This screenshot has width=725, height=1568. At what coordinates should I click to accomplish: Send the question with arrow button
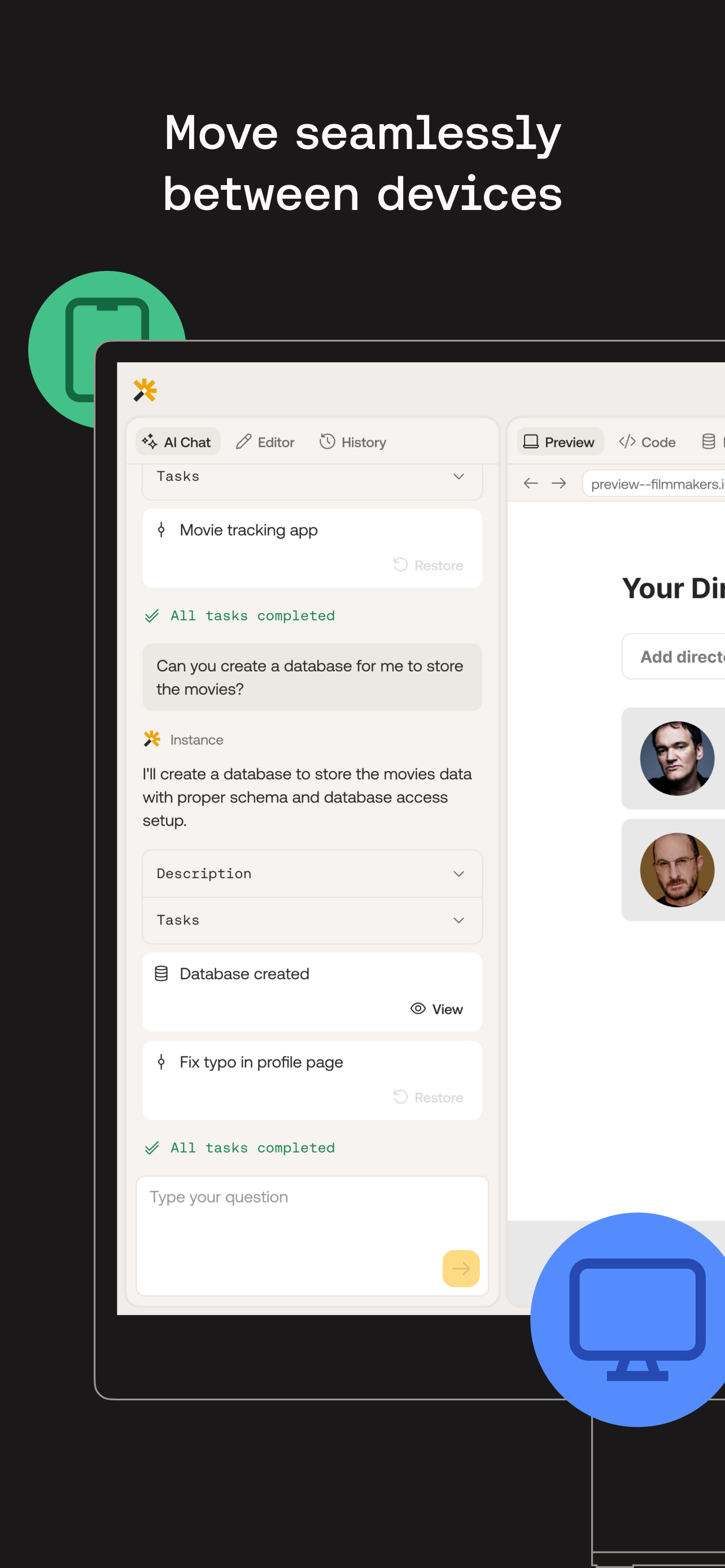[x=461, y=1268]
